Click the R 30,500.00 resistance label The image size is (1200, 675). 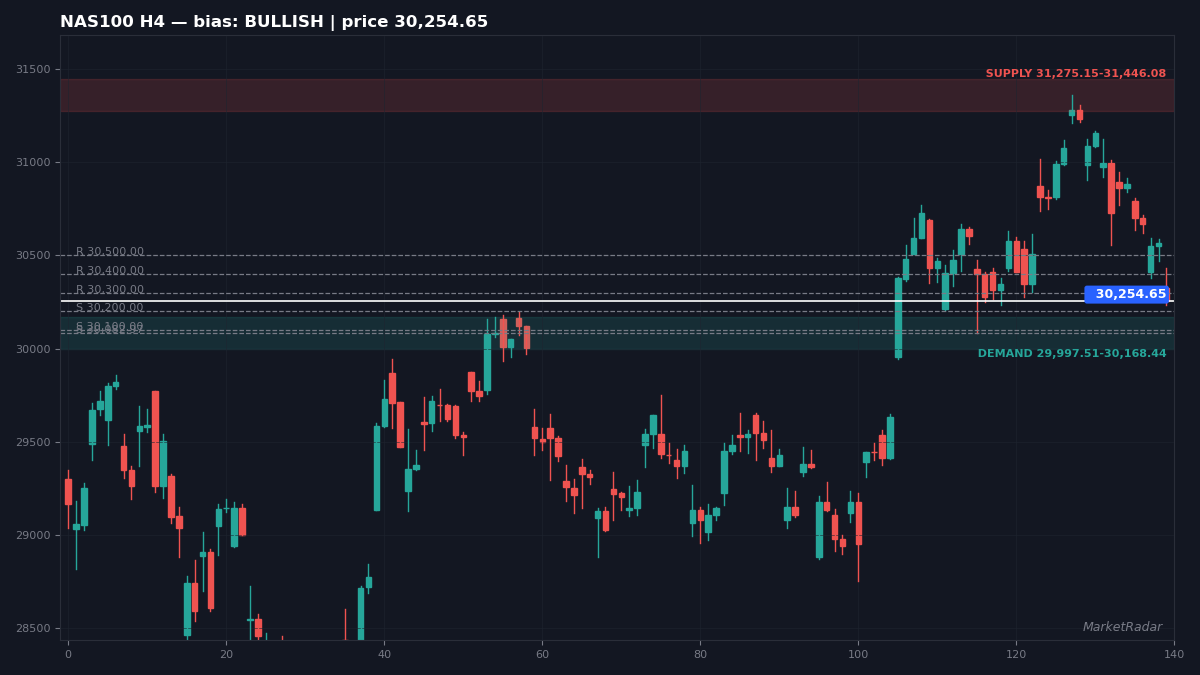[110, 252]
